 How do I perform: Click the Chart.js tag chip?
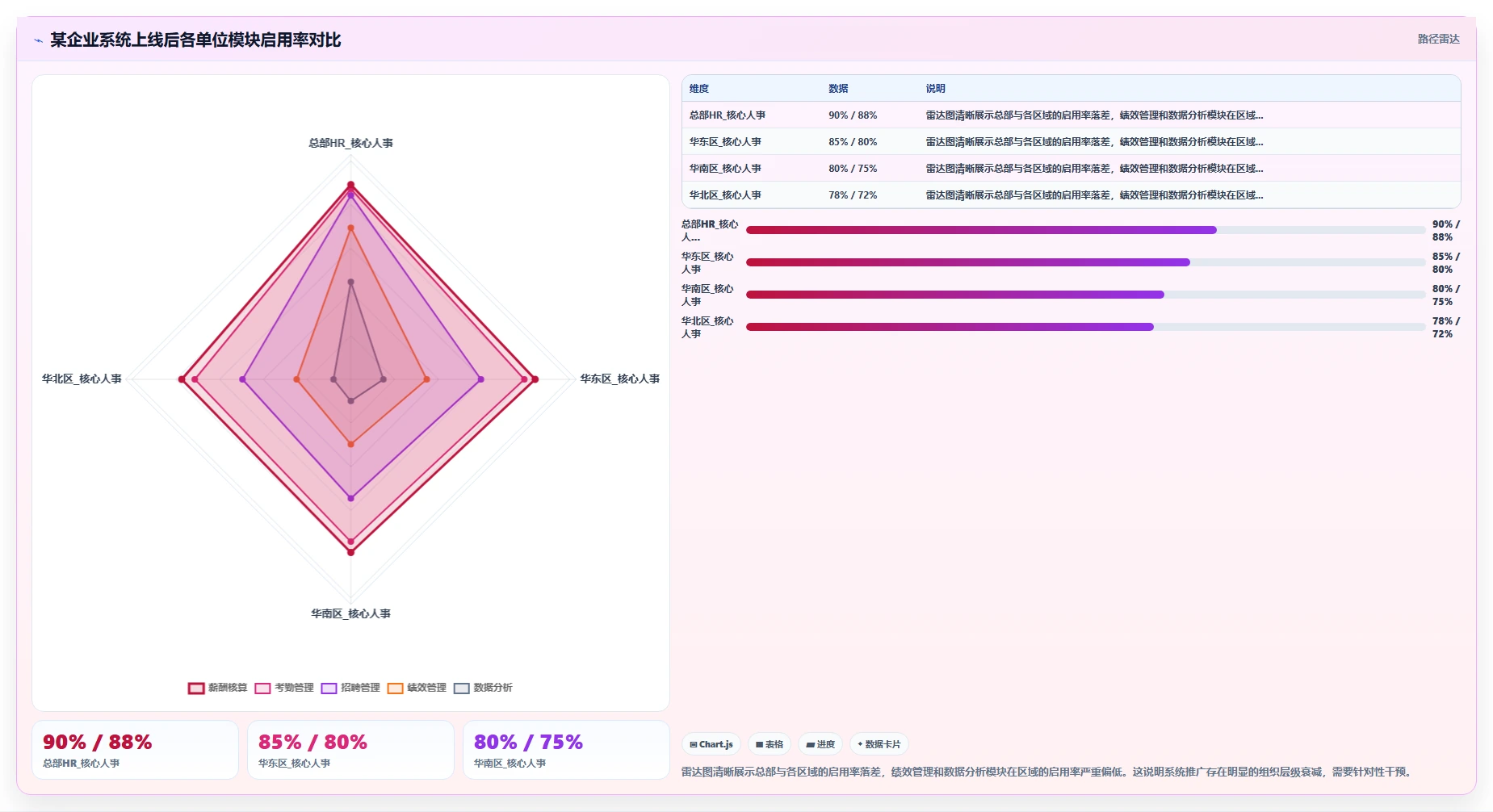711,744
